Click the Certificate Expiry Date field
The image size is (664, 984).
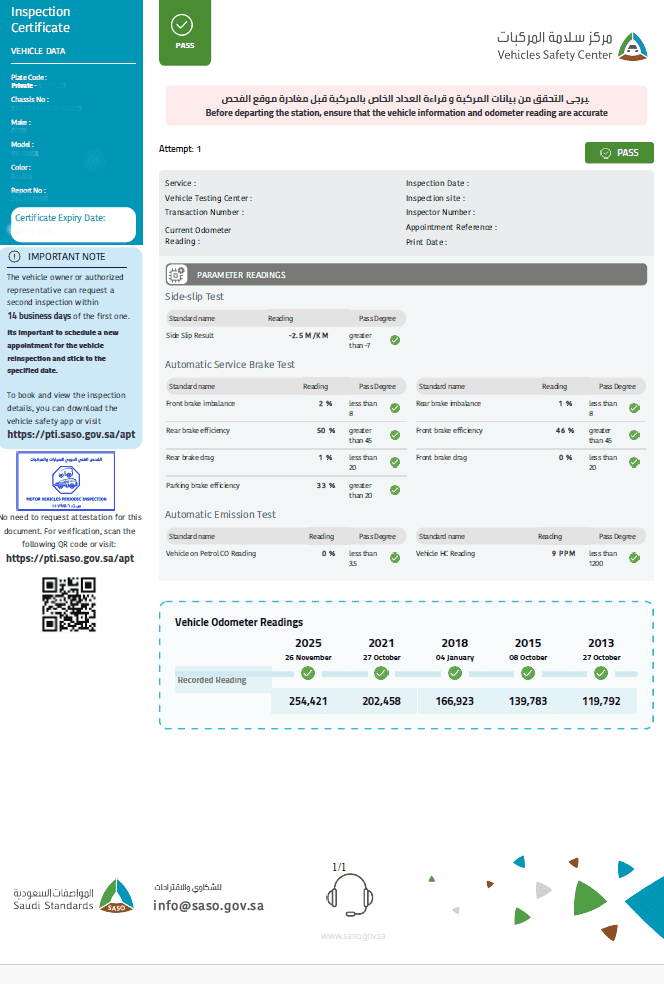(74, 224)
